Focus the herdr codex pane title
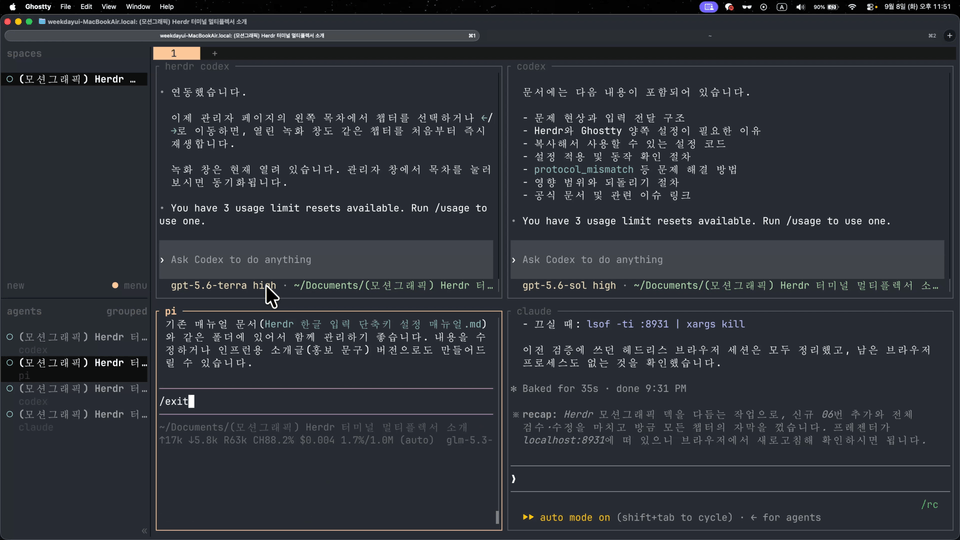This screenshot has width=960, height=540. 197,66
